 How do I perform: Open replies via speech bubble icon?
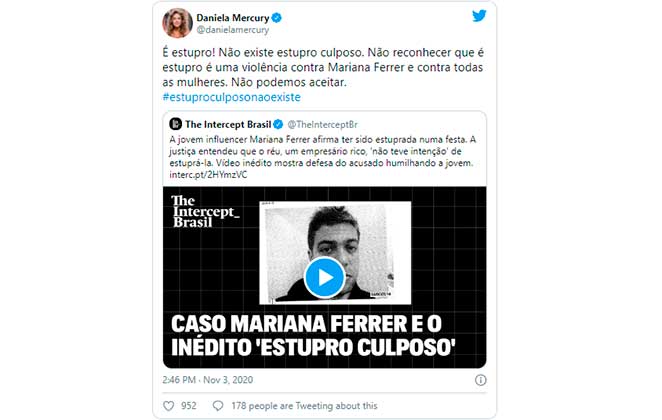tap(218, 406)
